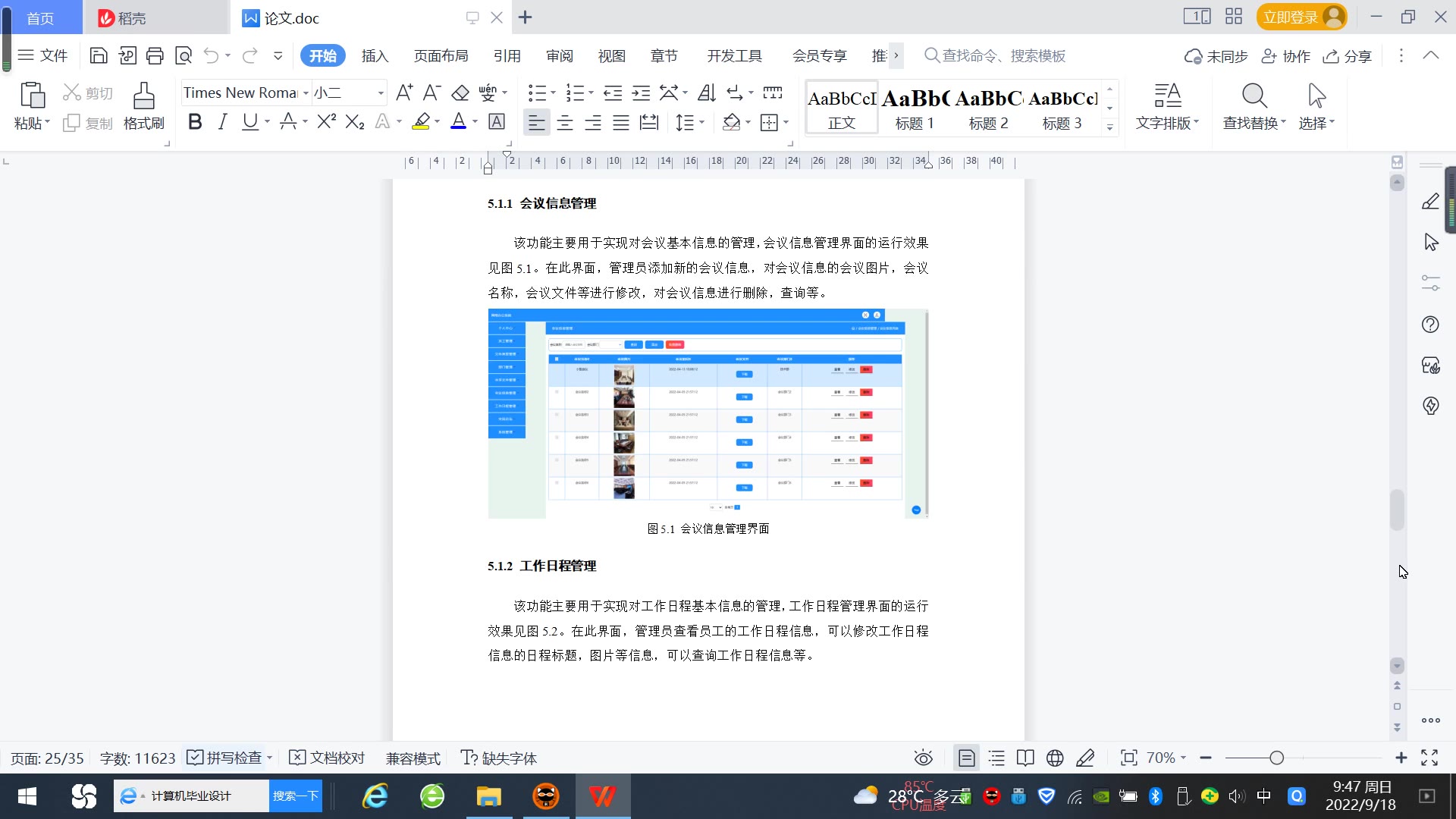Toggle fullscreen view in status bar

[1429, 758]
